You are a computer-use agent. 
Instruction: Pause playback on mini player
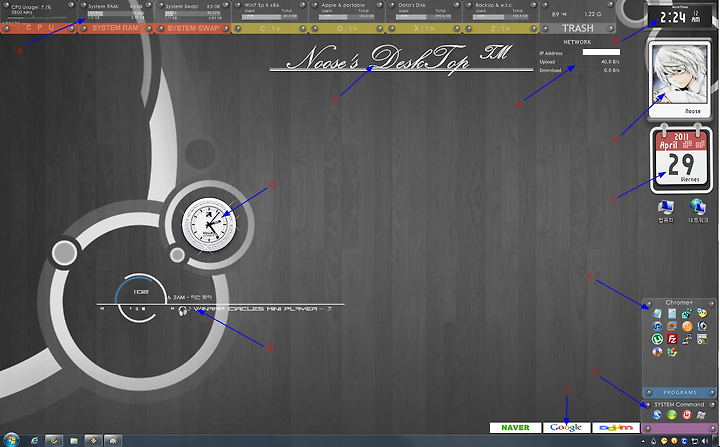tap(137, 309)
